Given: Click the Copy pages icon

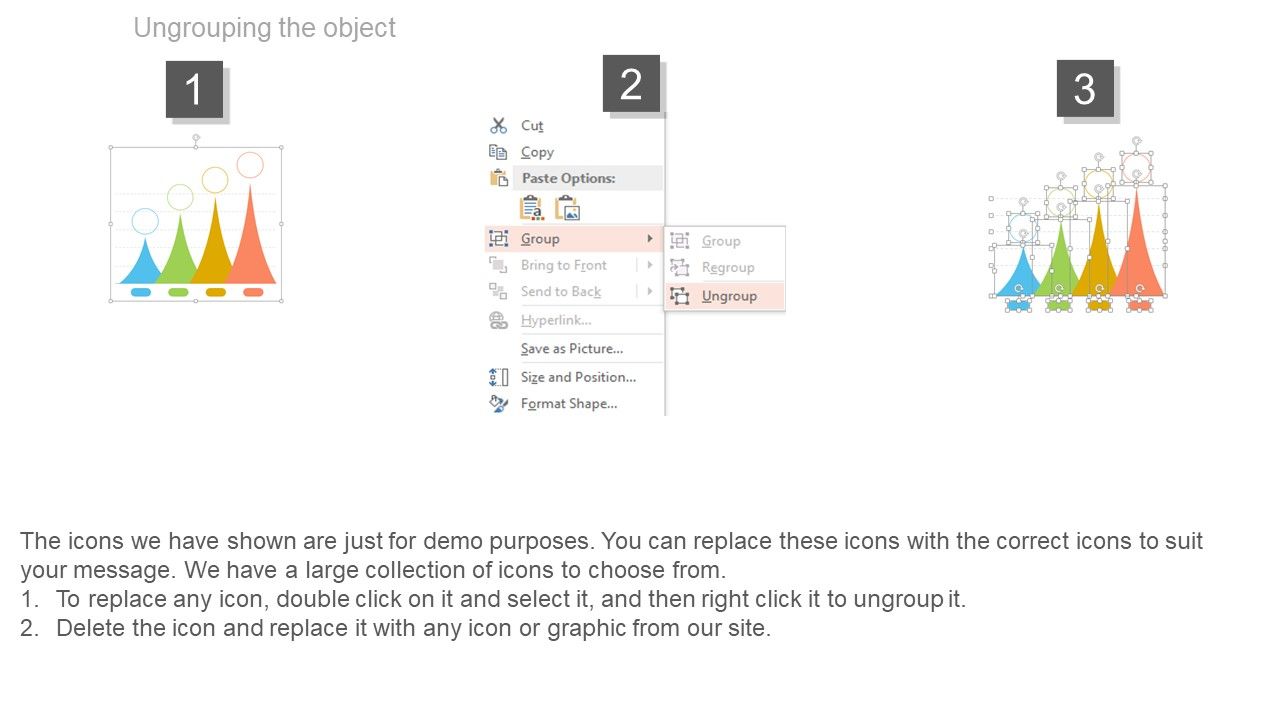Looking at the screenshot, I should [x=498, y=152].
